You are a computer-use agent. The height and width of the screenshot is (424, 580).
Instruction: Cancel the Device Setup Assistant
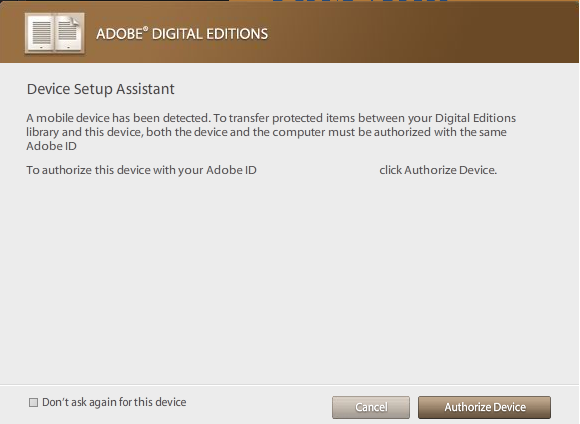[x=371, y=407]
